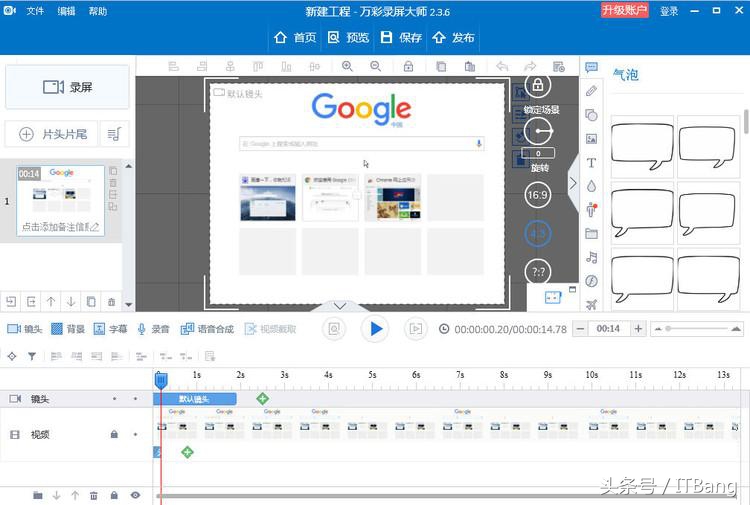Select the 16:9 aspect ratio
This screenshot has height=505, width=750.
(538, 195)
